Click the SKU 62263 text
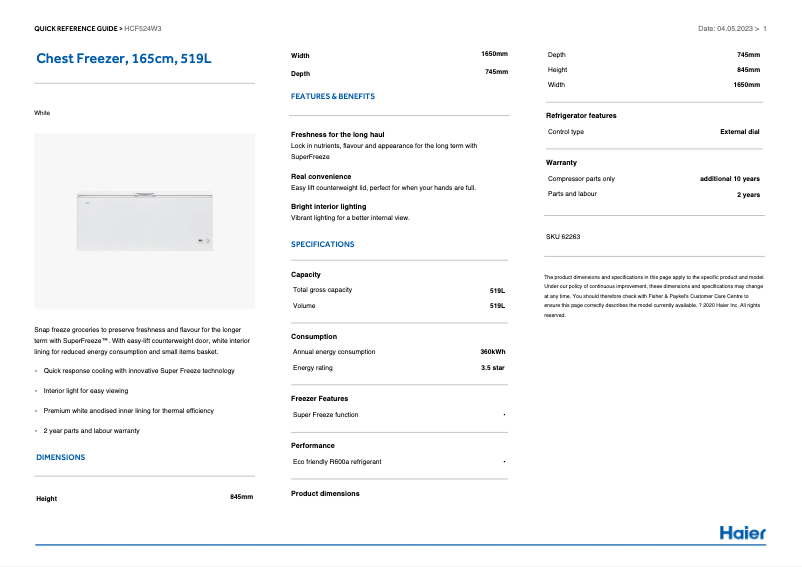Viewport: 802px width, 567px height. [x=563, y=237]
